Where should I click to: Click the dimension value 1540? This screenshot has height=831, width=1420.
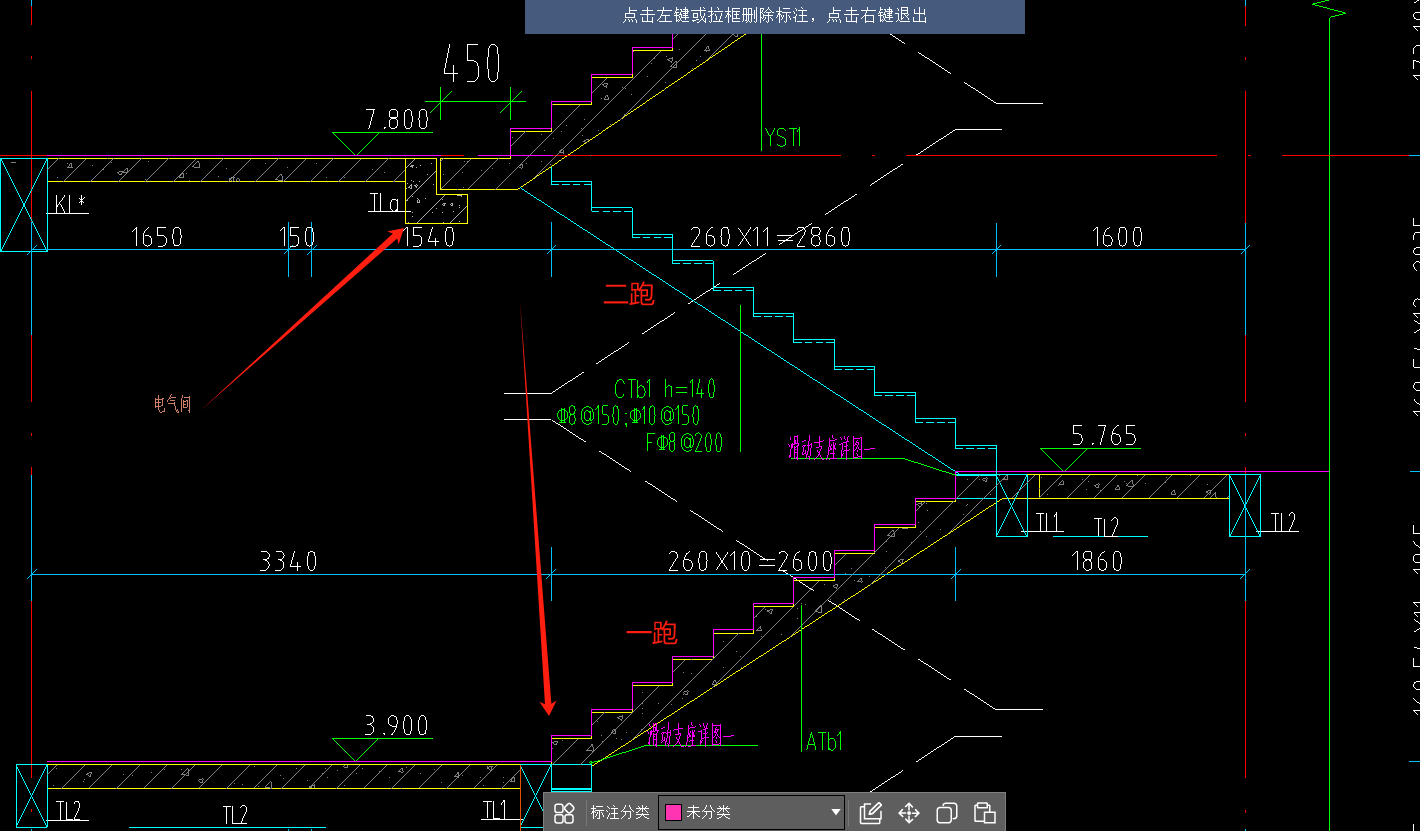tap(430, 237)
